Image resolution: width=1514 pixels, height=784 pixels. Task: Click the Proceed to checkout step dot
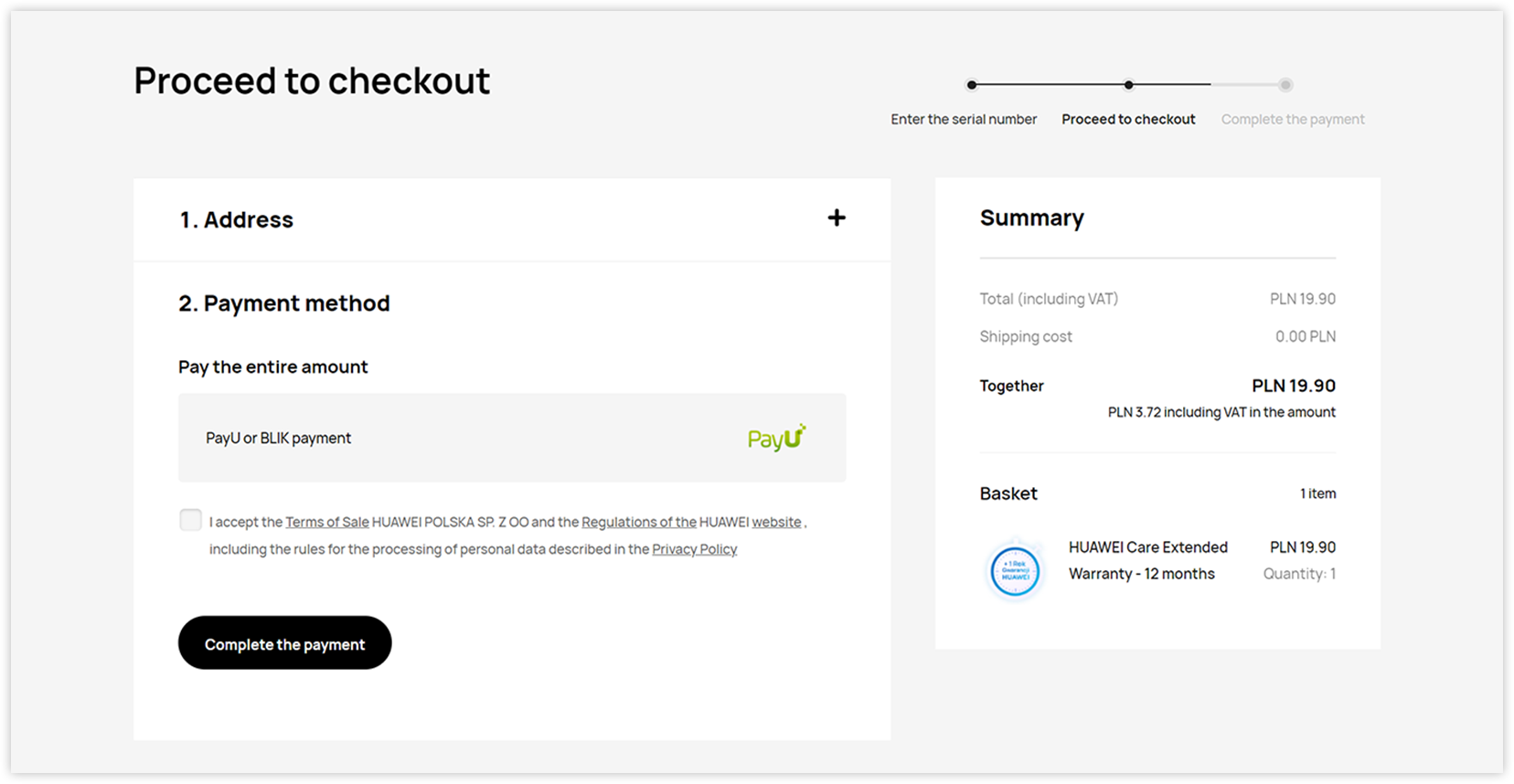click(1129, 85)
